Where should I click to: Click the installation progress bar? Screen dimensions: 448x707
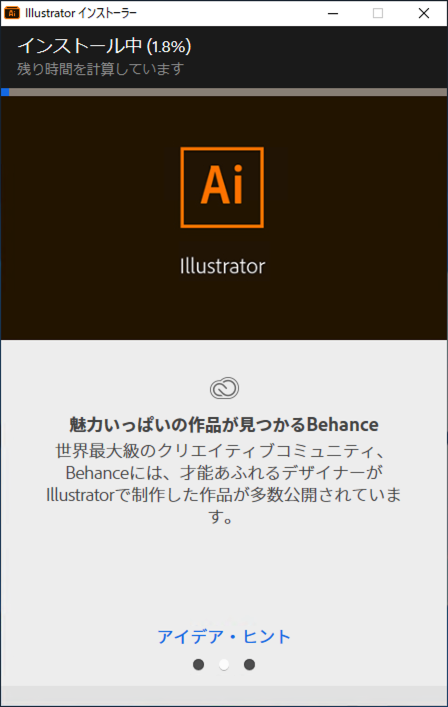tap(224, 92)
